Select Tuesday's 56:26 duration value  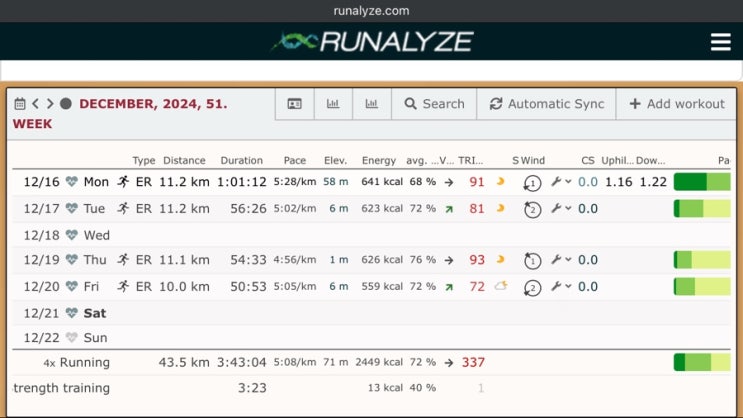pos(248,208)
